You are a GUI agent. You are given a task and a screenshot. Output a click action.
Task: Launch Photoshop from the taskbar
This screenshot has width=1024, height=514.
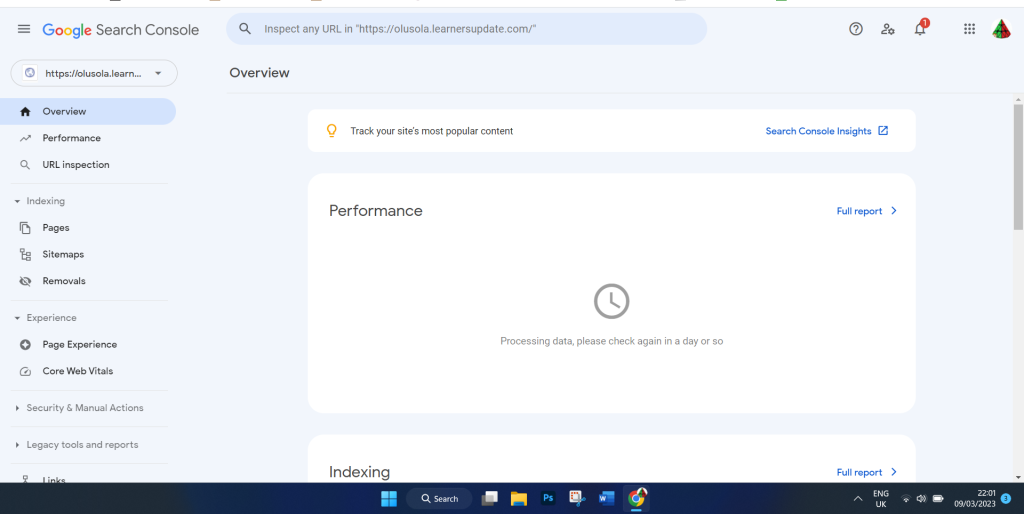tap(548, 498)
